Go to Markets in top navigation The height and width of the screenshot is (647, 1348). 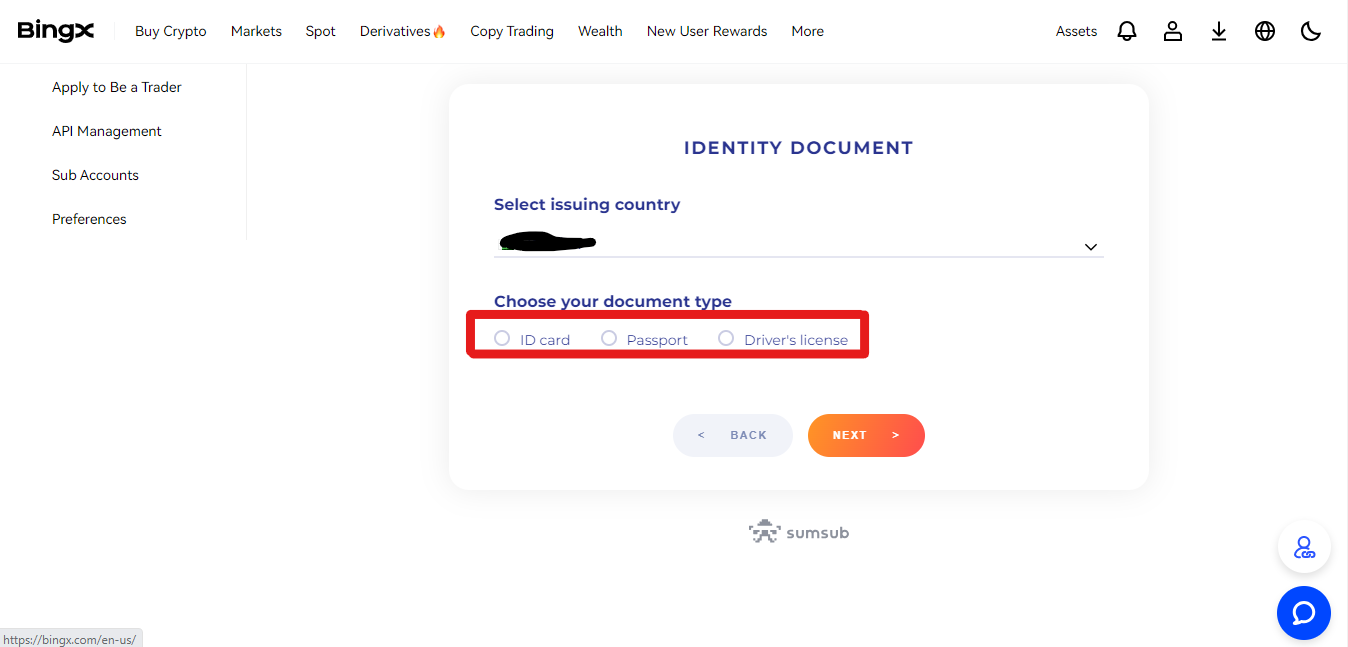point(256,31)
